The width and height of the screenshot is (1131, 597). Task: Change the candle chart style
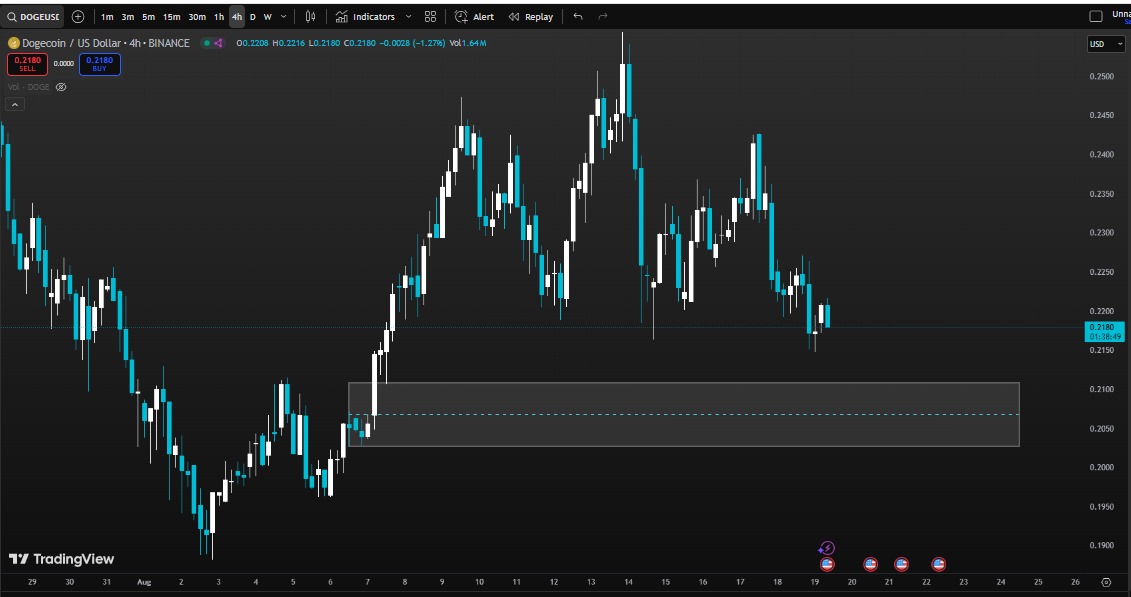pyautogui.click(x=310, y=17)
